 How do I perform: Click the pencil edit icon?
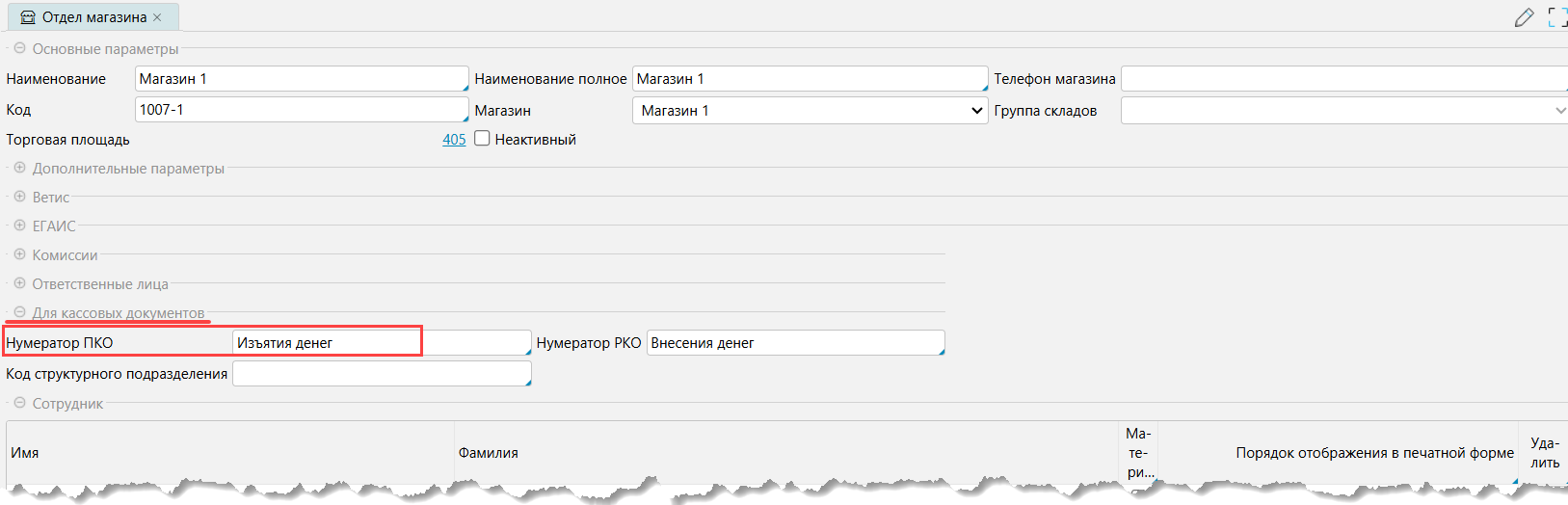[x=1524, y=17]
